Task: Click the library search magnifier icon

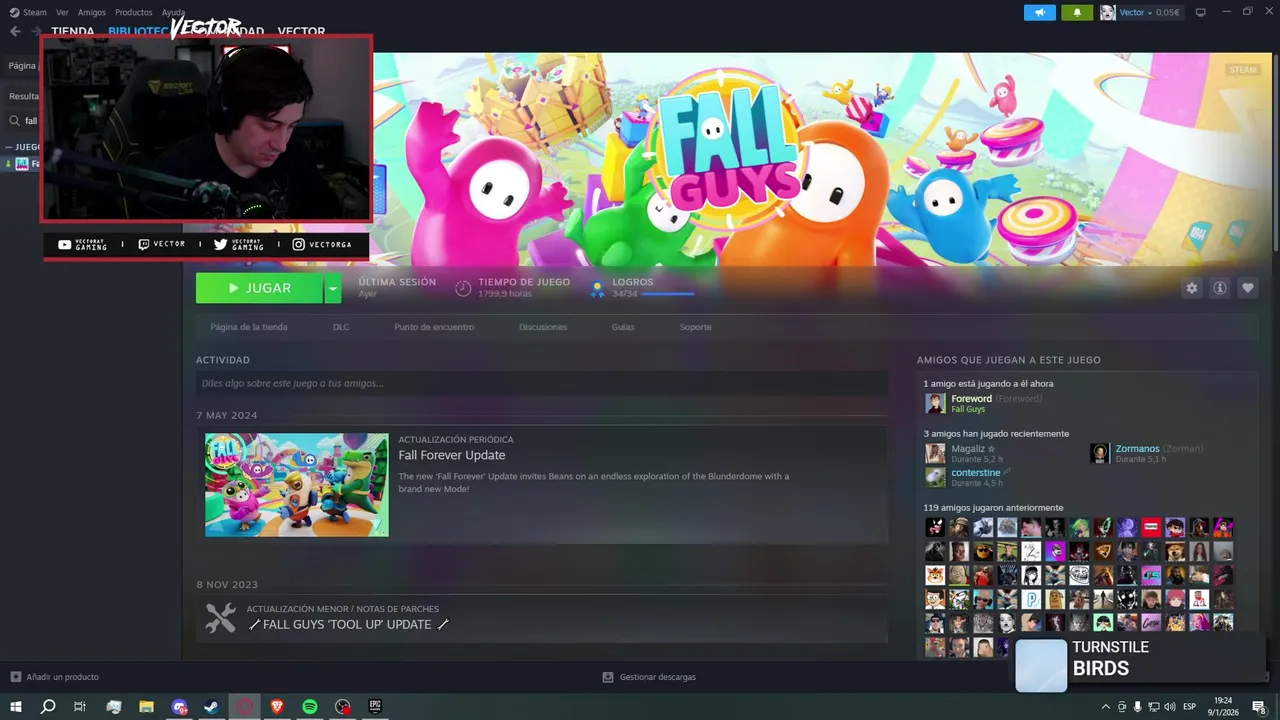Action: pos(15,121)
